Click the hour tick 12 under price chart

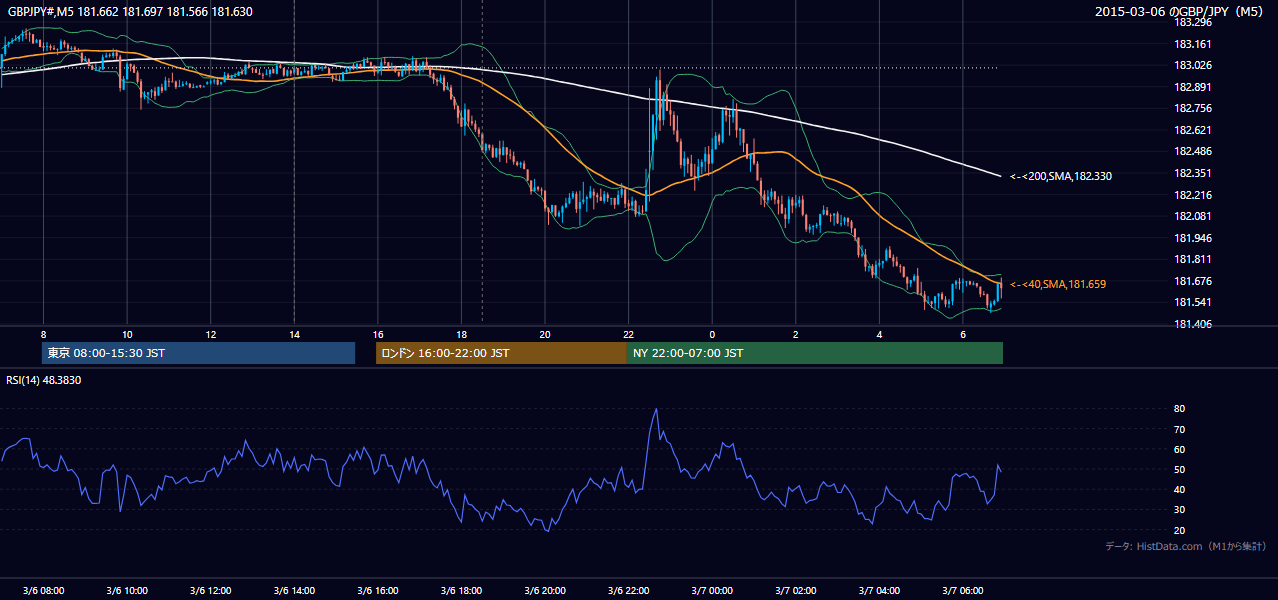click(x=210, y=333)
